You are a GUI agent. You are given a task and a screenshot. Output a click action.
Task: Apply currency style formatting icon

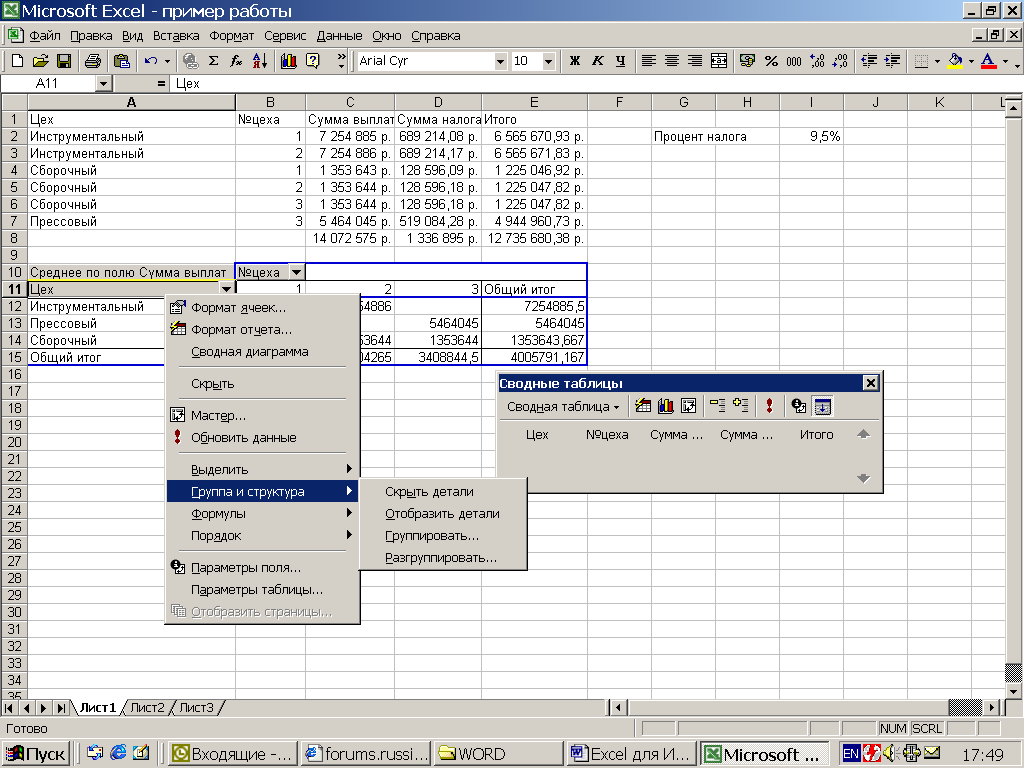pos(747,61)
